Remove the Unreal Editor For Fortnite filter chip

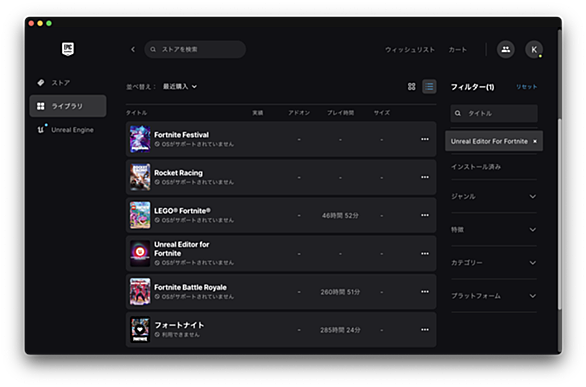click(535, 141)
